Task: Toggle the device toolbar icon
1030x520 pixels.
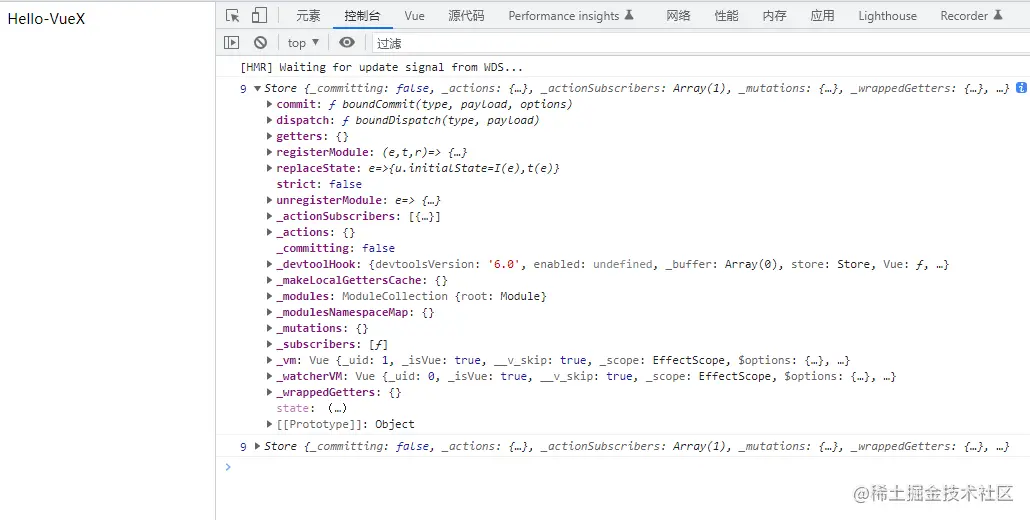Action: tap(259, 16)
